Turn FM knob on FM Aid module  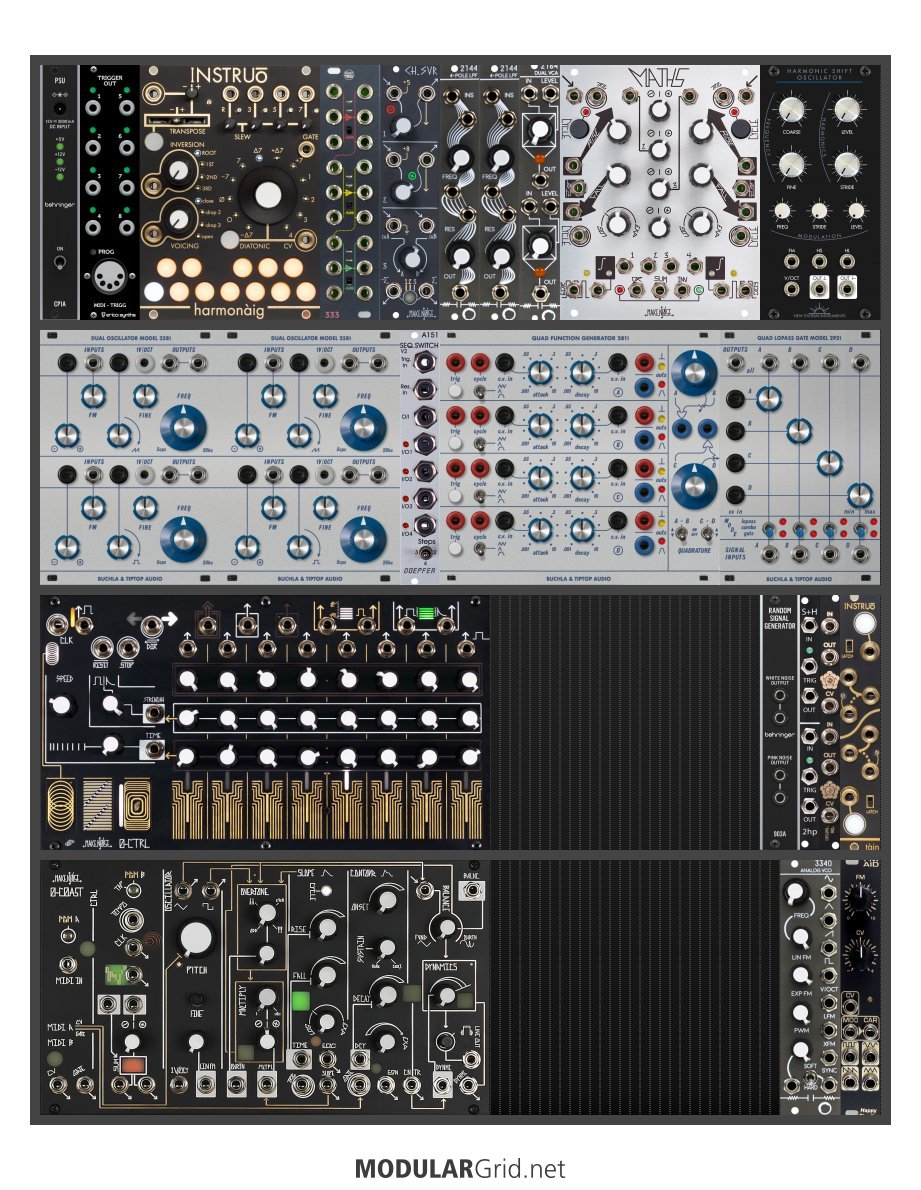pyautogui.click(x=860, y=901)
